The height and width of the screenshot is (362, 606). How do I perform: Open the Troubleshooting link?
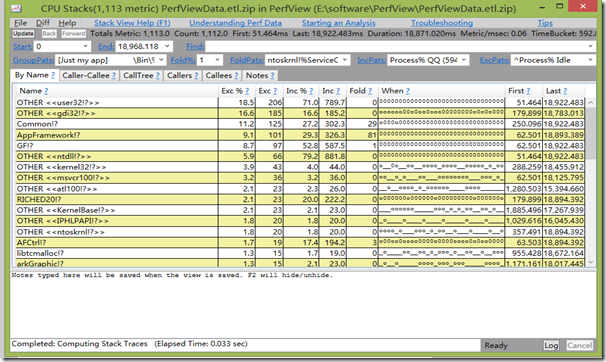(442, 23)
